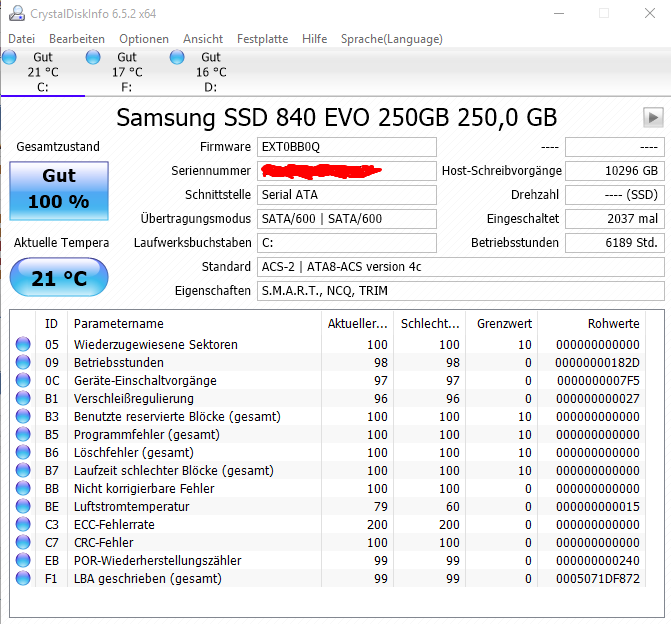This screenshot has width=671, height=624.
Task: Click status orb for Verschleißregulierung row
Action: pyautogui.click(x=23, y=398)
